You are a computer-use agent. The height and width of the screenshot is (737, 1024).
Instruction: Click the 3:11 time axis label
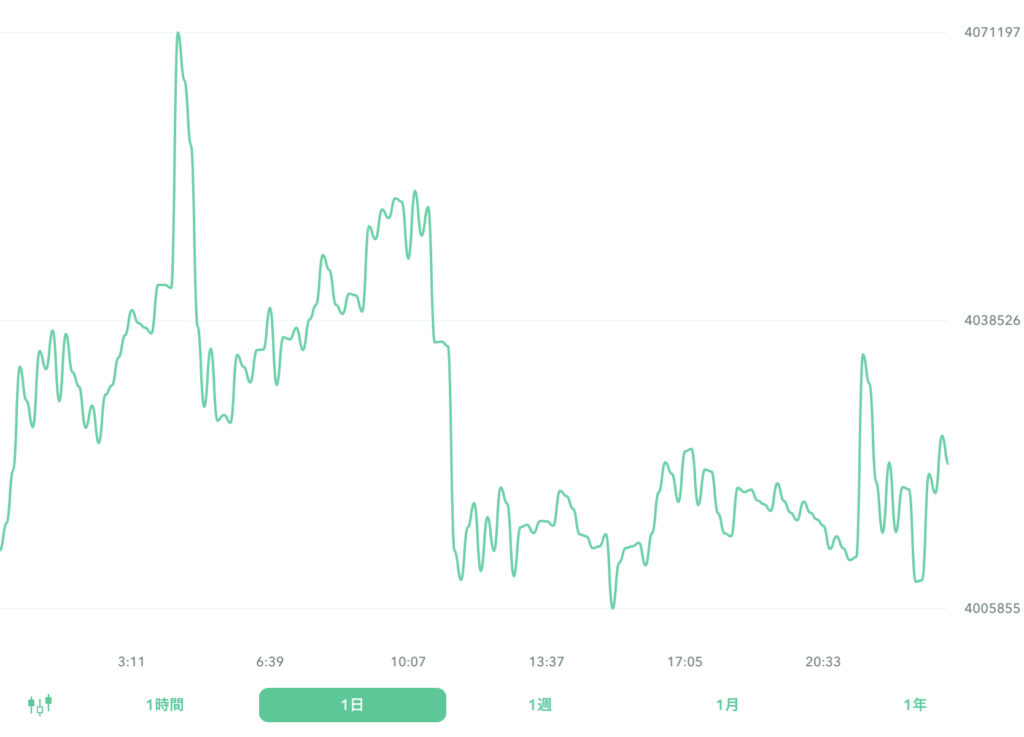(x=131, y=662)
